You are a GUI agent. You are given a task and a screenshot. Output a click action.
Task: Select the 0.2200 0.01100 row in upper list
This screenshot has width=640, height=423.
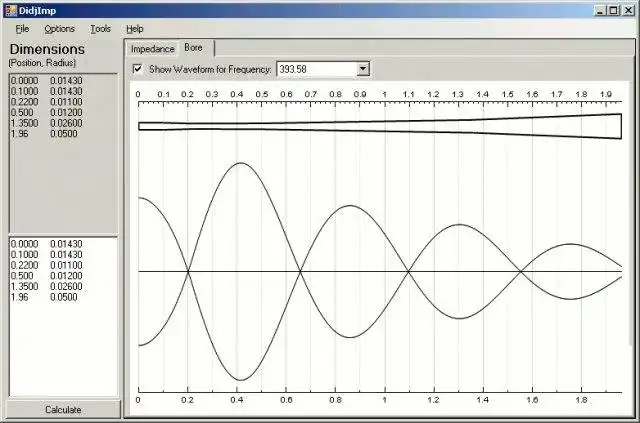pos(47,102)
